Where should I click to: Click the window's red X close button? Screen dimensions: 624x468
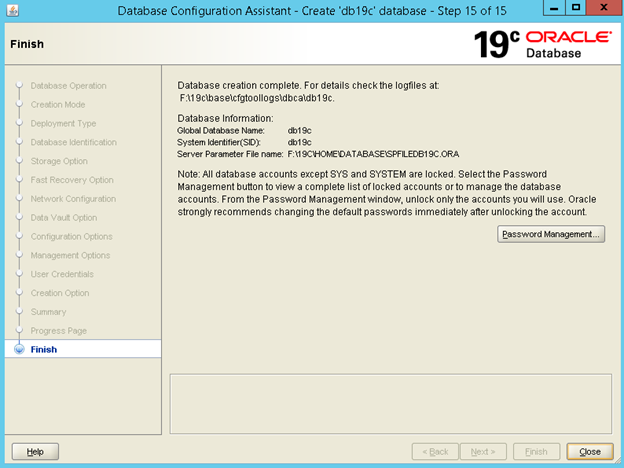click(x=604, y=8)
